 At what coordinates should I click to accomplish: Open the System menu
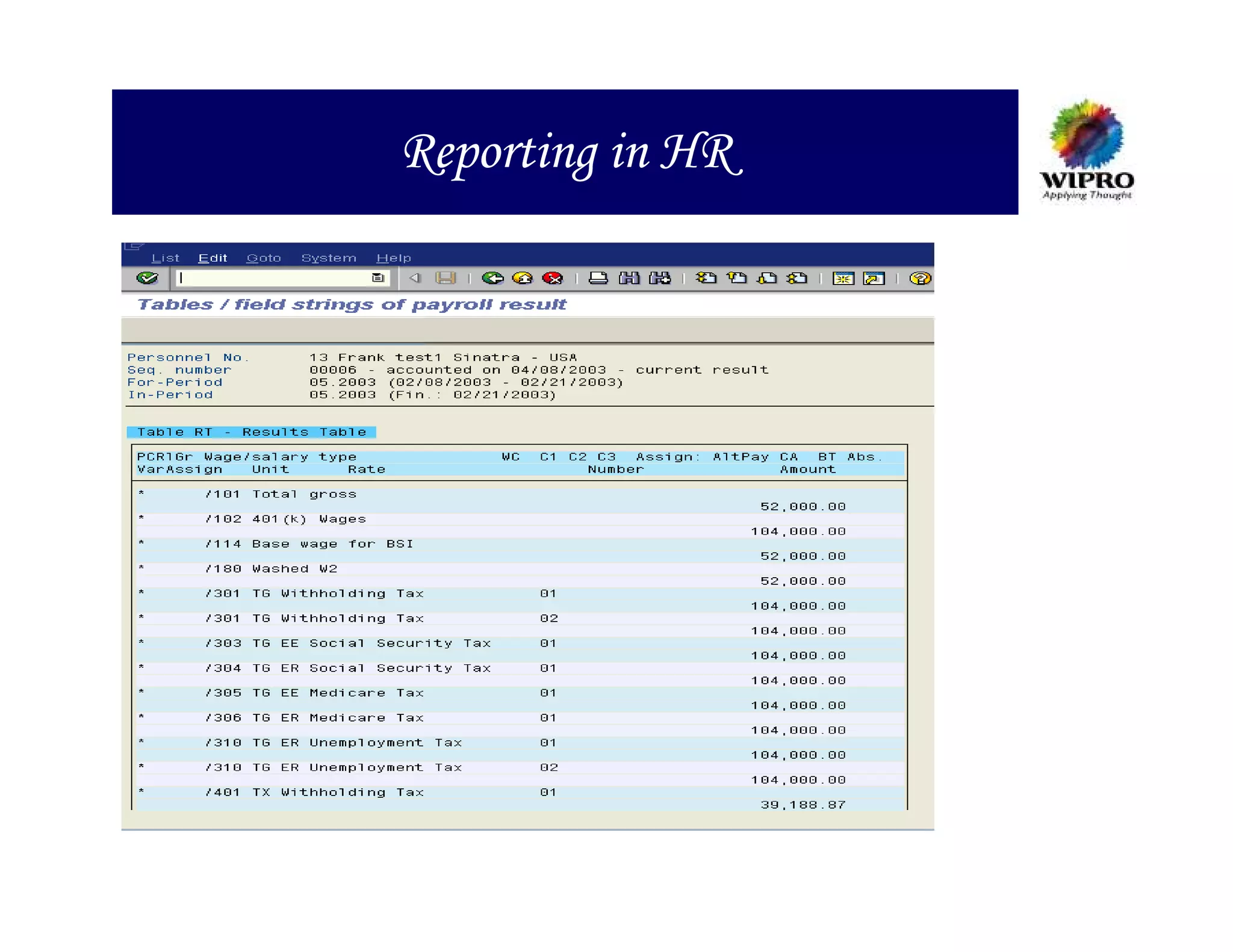click(329, 258)
